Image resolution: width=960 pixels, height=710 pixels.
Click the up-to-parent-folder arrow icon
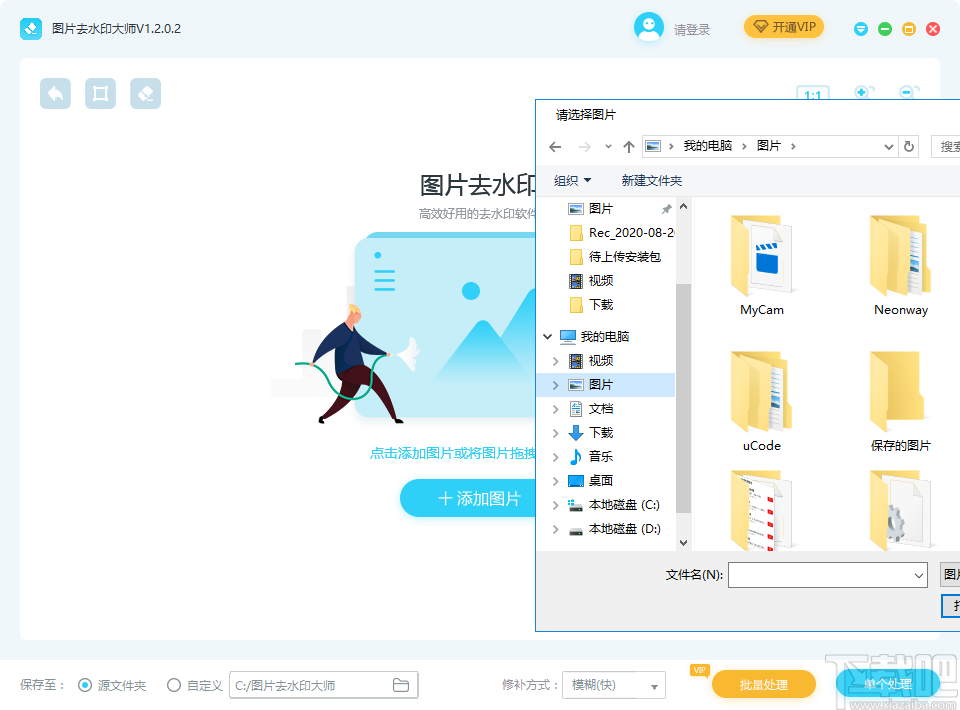pos(629,146)
